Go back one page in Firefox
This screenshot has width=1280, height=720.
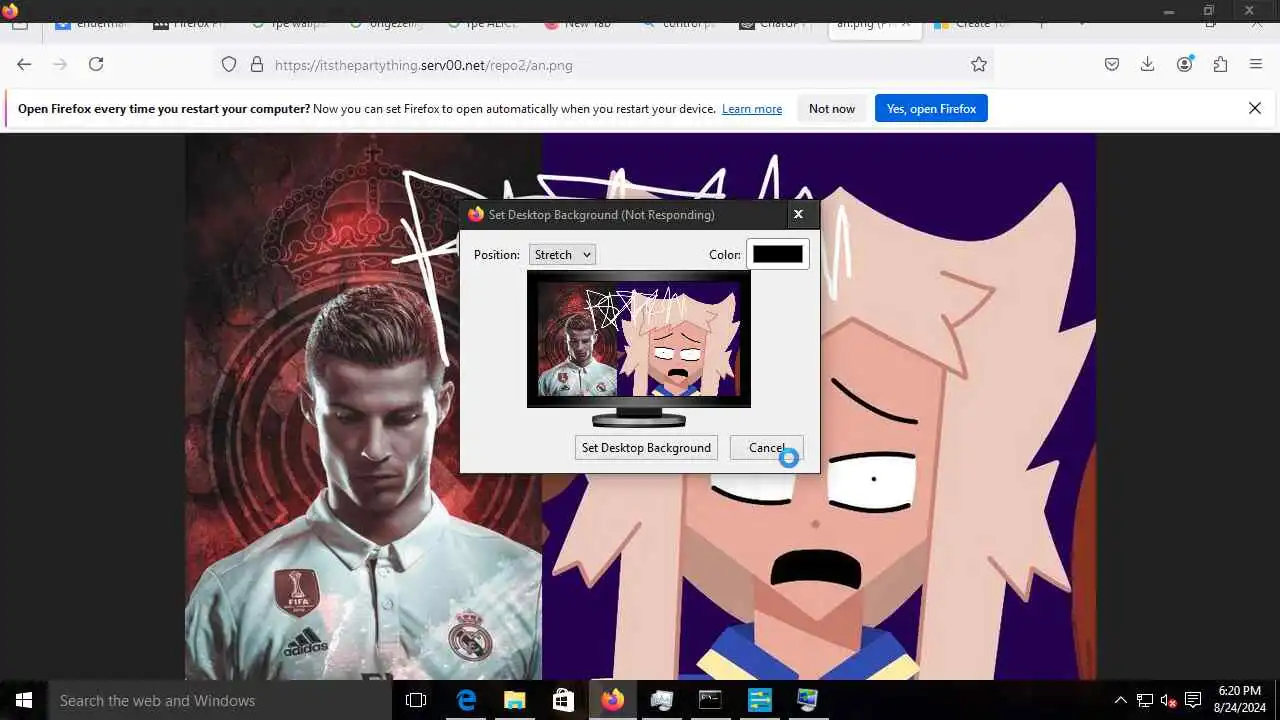[24, 64]
